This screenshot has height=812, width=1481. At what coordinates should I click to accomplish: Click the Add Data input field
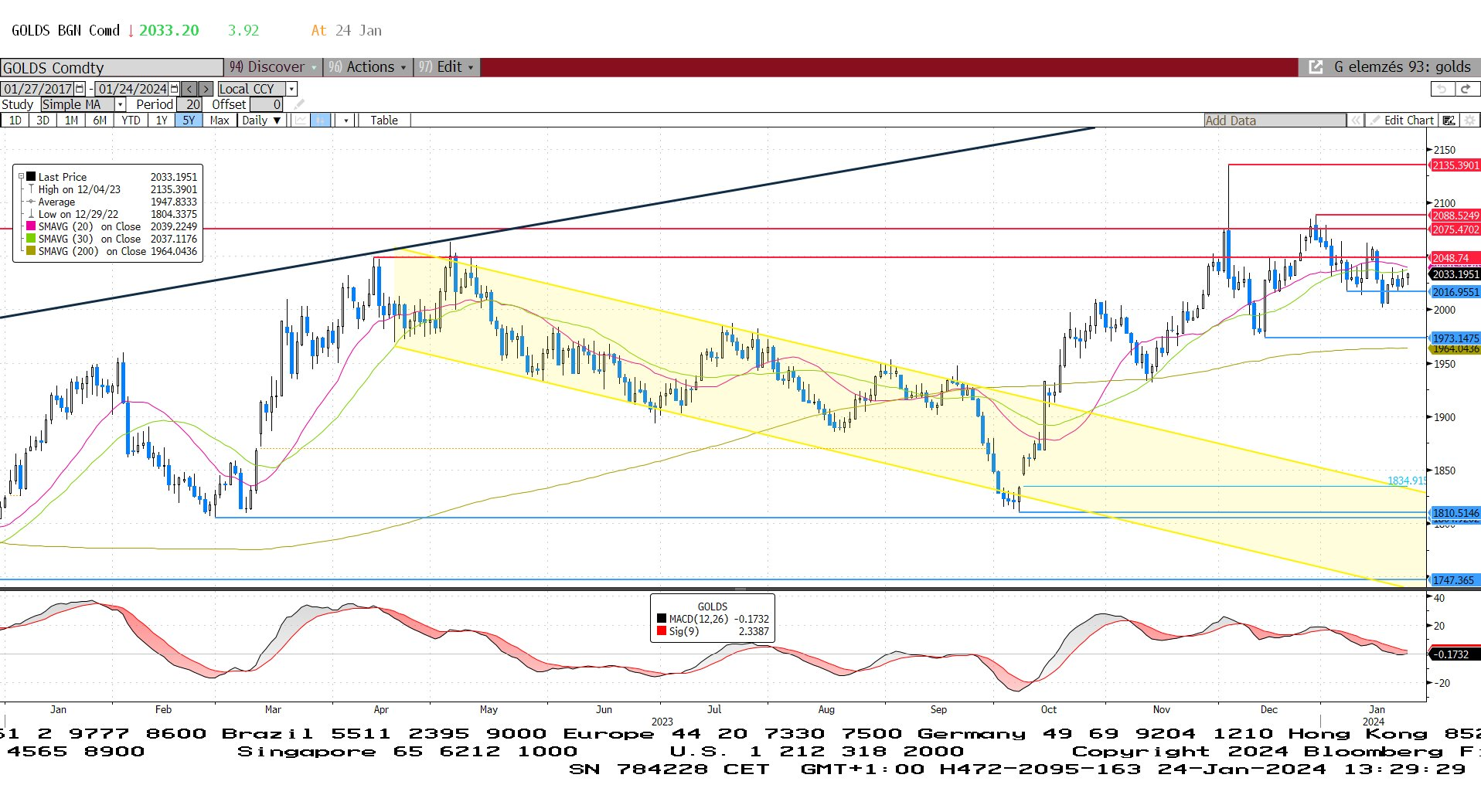coord(1275,121)
